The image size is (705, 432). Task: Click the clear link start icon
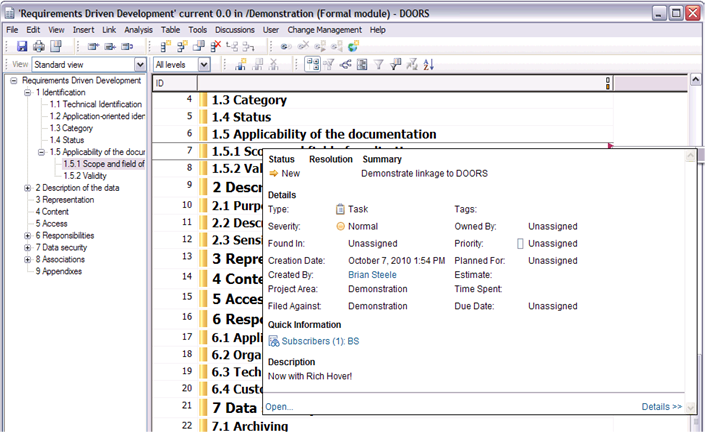pyautogui.click(x=303, y=45)
